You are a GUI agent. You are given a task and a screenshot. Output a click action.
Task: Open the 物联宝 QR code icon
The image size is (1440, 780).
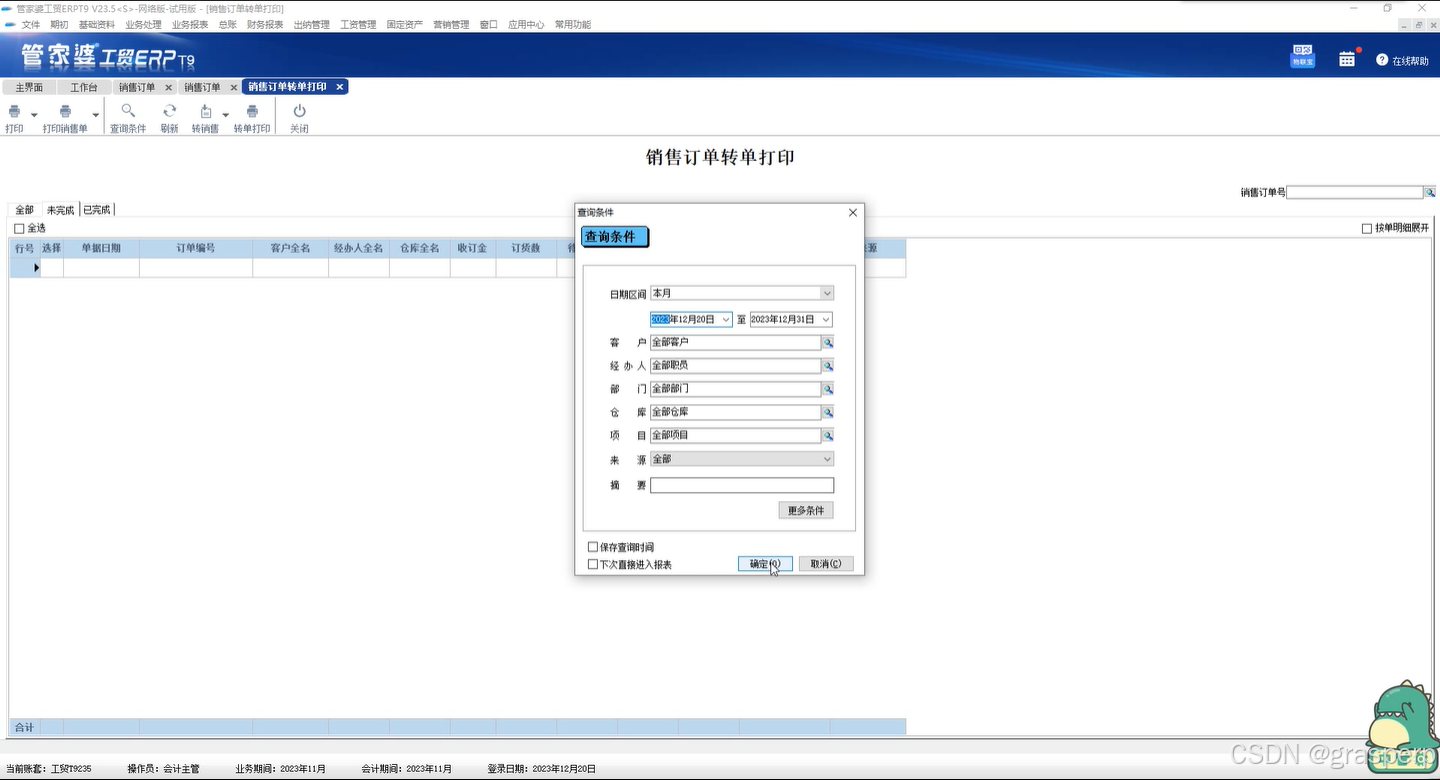1302,56
